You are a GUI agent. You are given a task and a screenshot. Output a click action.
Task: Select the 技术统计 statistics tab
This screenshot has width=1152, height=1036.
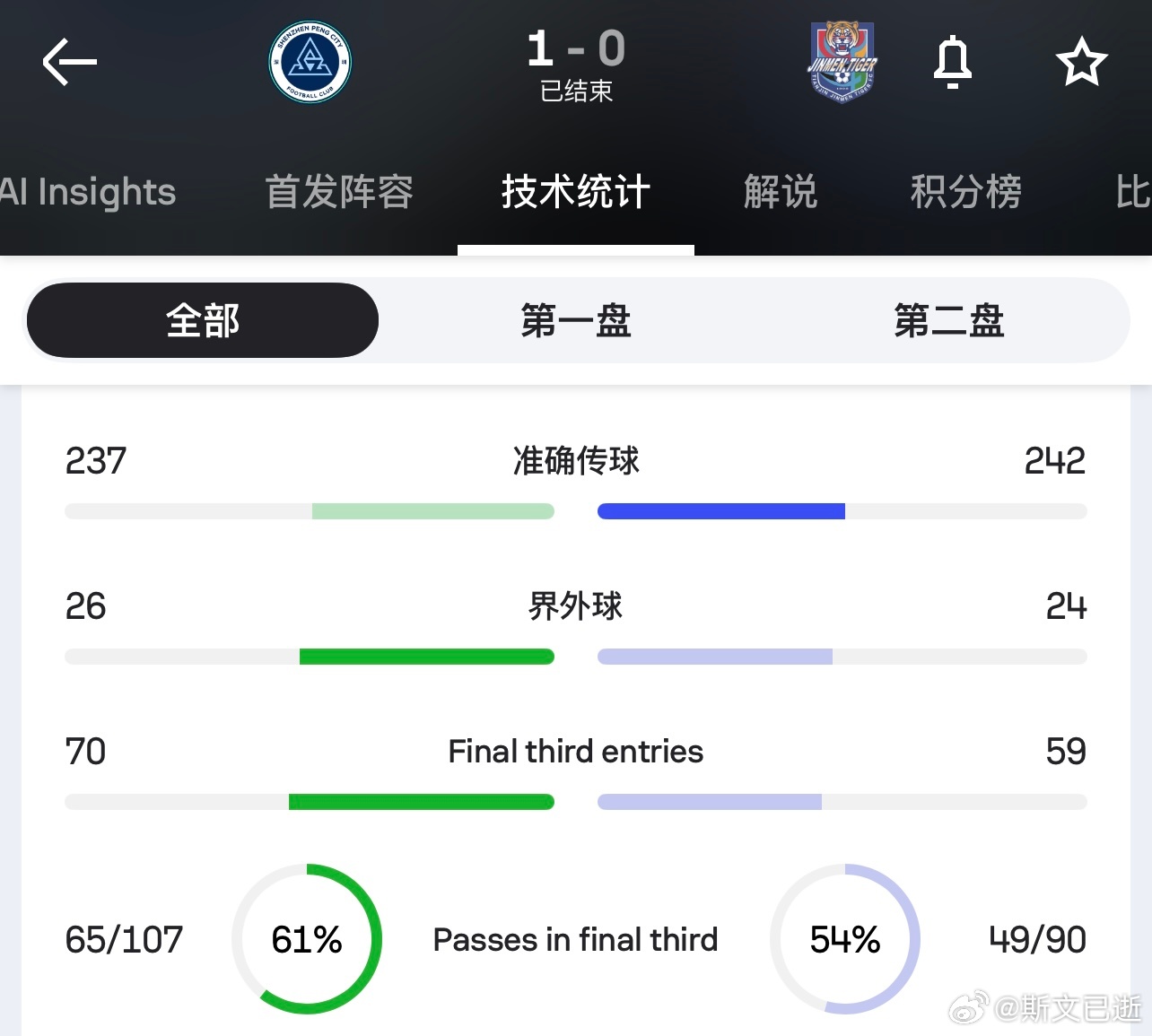576,192
